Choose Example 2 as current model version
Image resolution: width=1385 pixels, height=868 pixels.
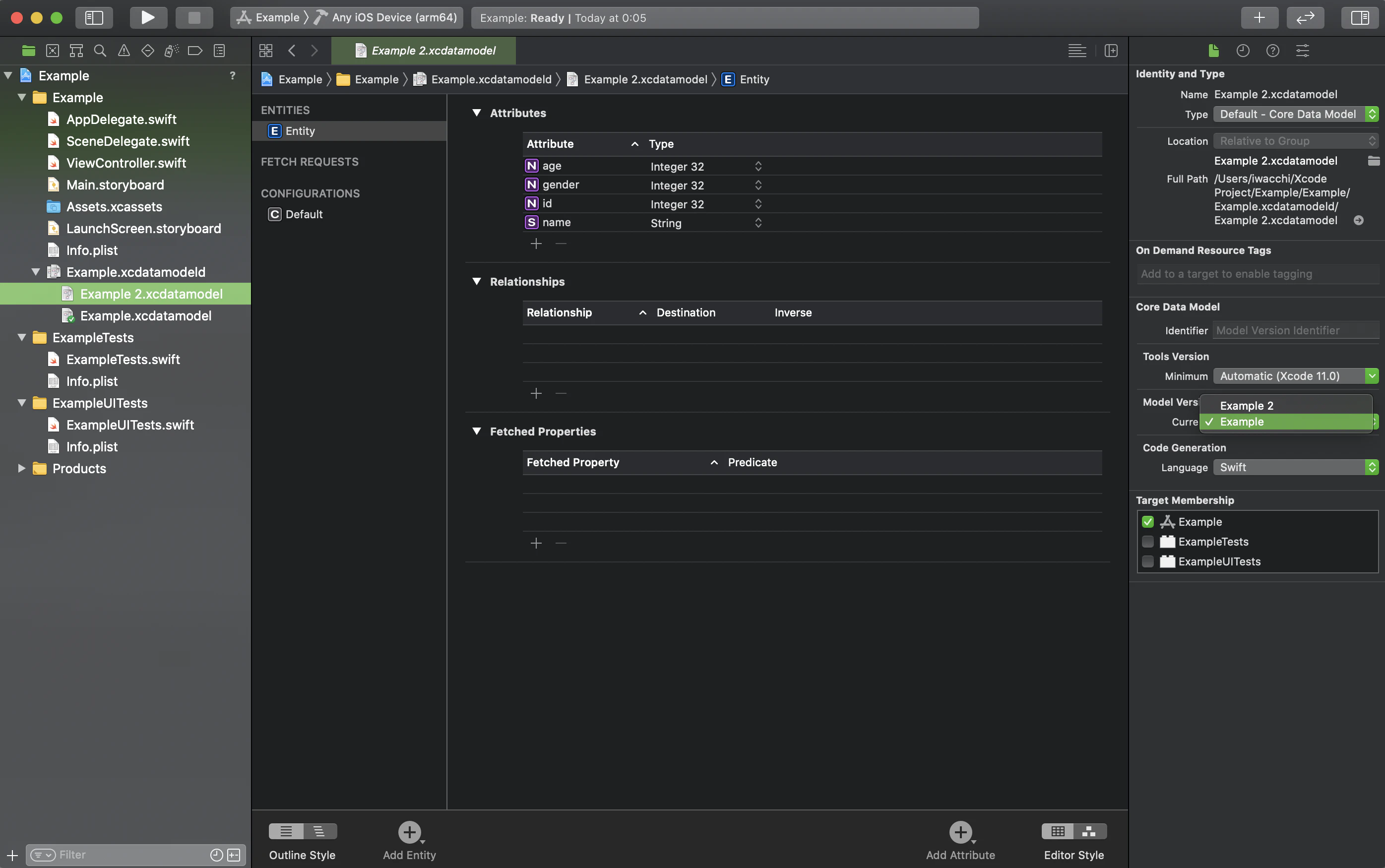point(1286,405)
